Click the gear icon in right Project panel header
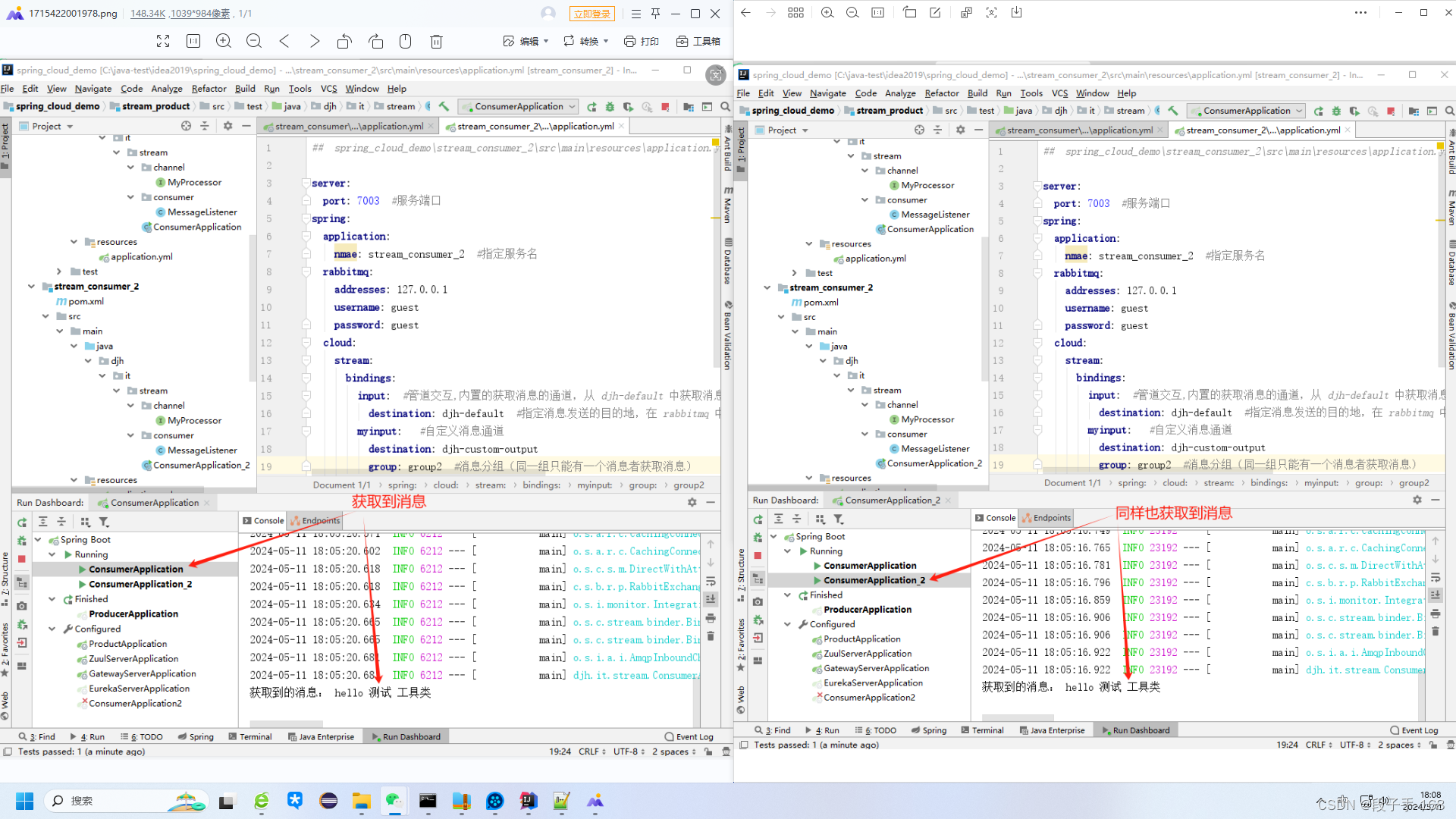Image resolution: width=1456 pixels, height=819 pixels. click(960, 130)
